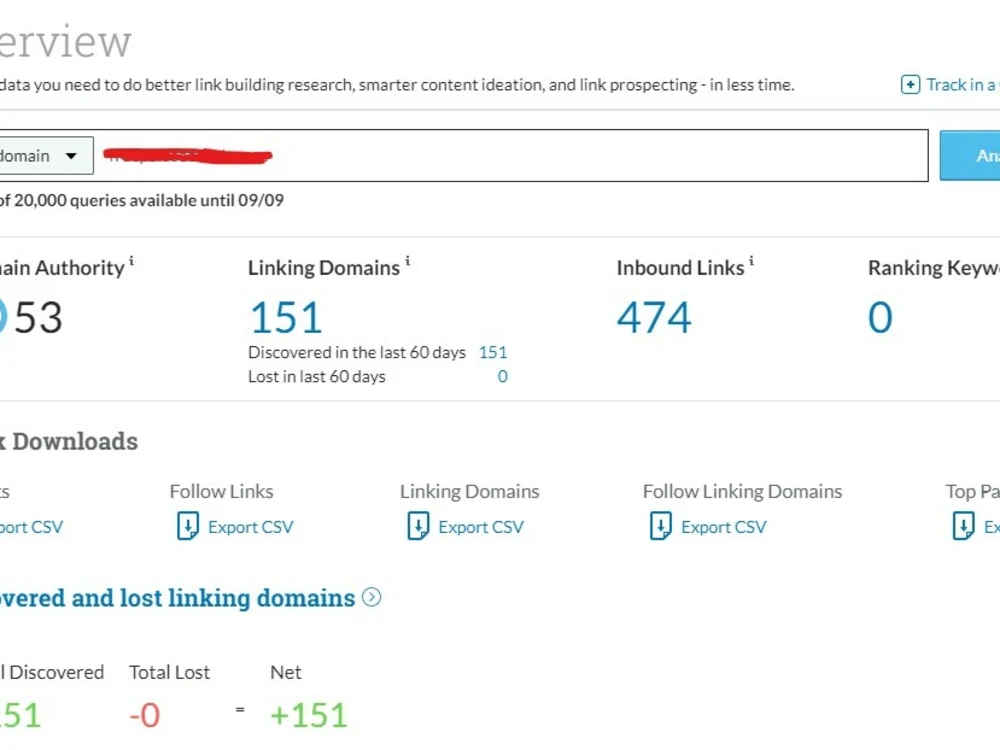
Task: Select the Domain Authority score 53
Action: (38, 318)
